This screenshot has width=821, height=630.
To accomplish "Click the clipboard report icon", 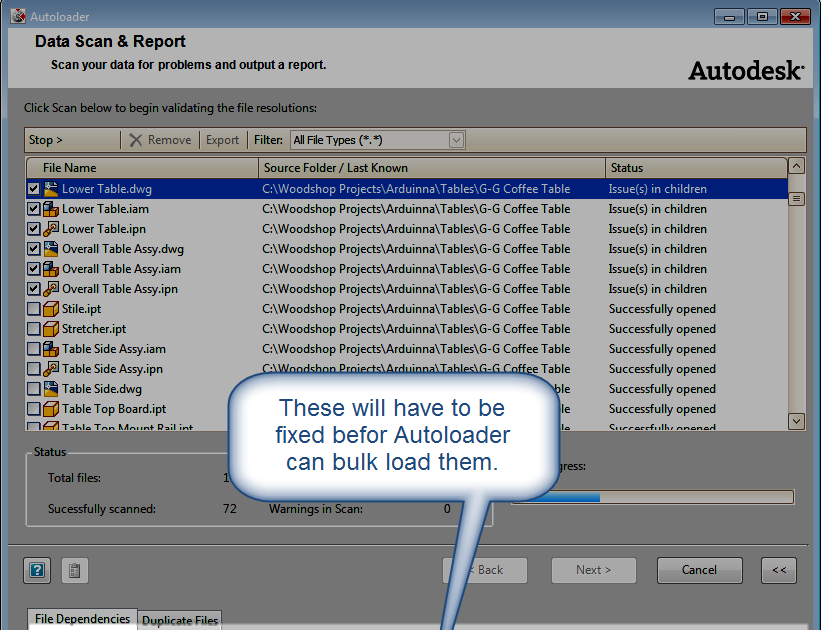I will [74, 569].
